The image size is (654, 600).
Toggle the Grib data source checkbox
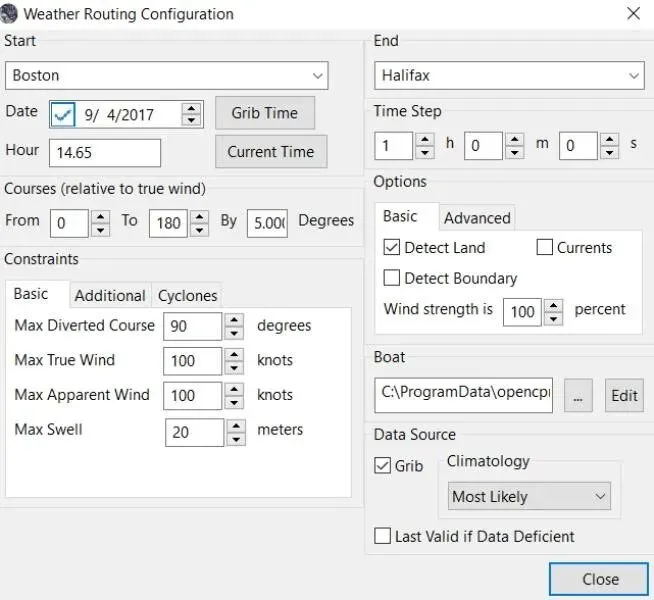(x=382, y=465)
